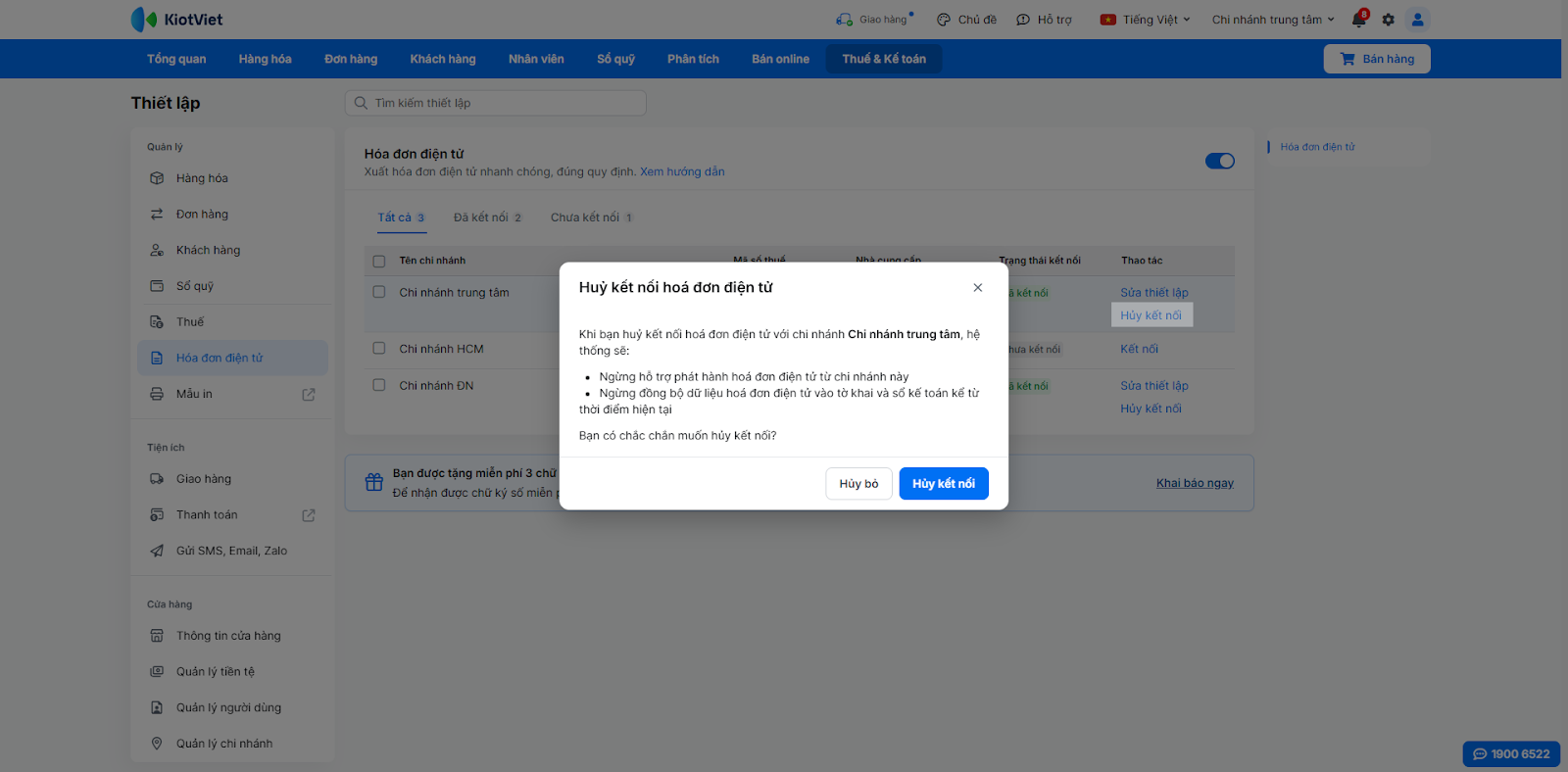The width and height of the screenshot is (1568, 772).
Task: Click the KiotViet logo
Action: point(176,20)
